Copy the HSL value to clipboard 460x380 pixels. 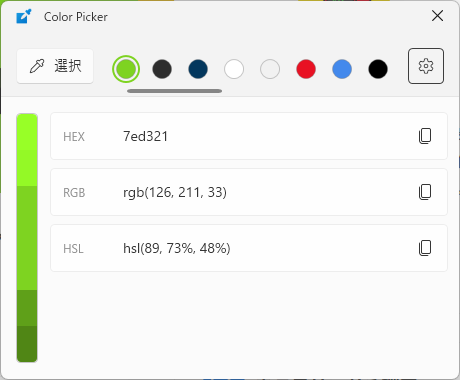(x=425, y=248)
